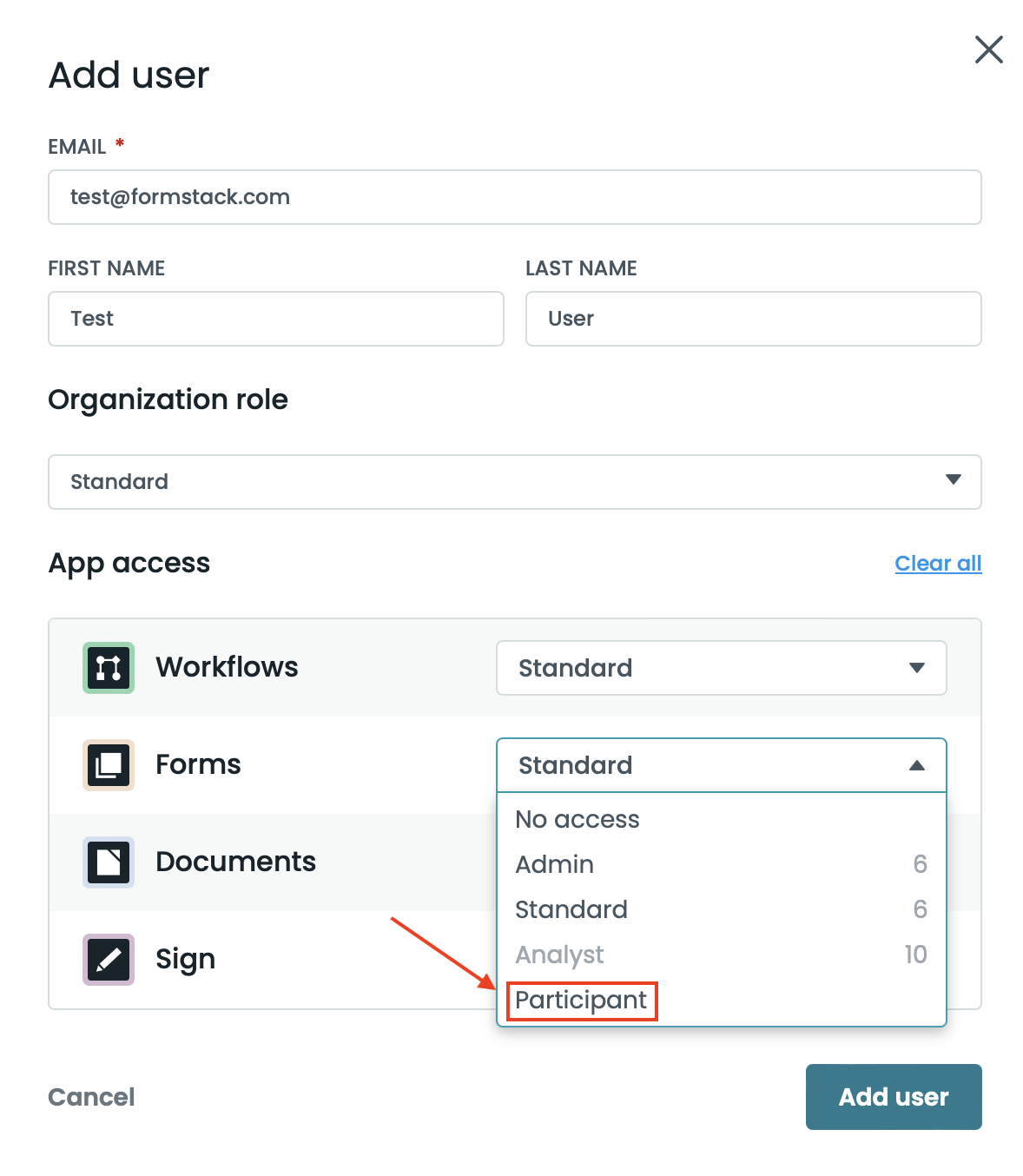Click into the Last Name field

click(x=753, y=319)
